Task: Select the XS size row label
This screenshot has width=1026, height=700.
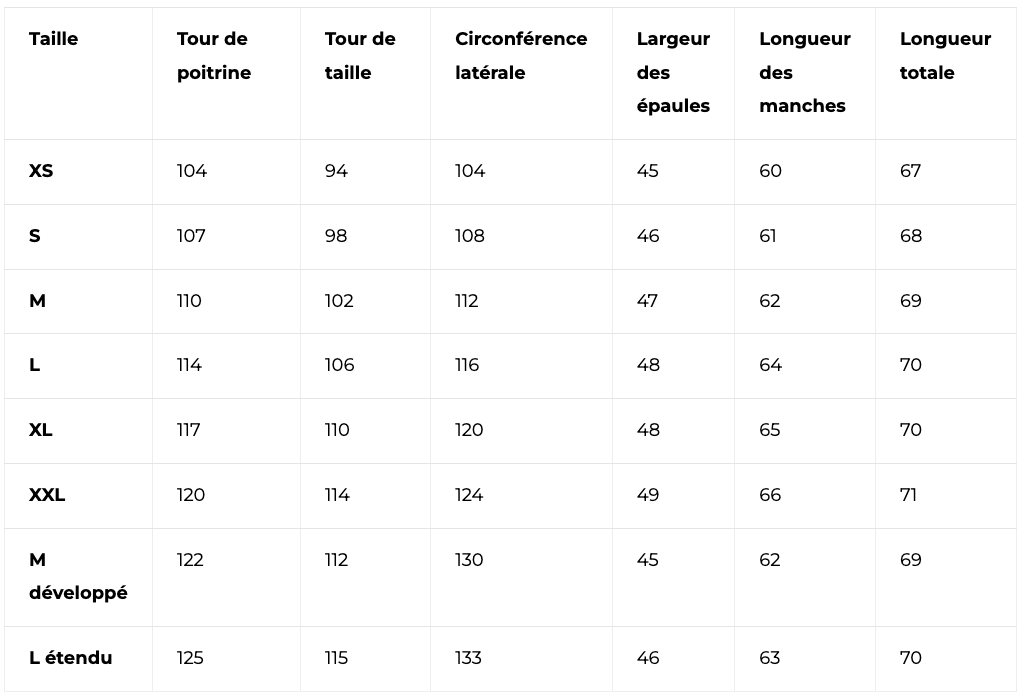Action: point(41,171)
